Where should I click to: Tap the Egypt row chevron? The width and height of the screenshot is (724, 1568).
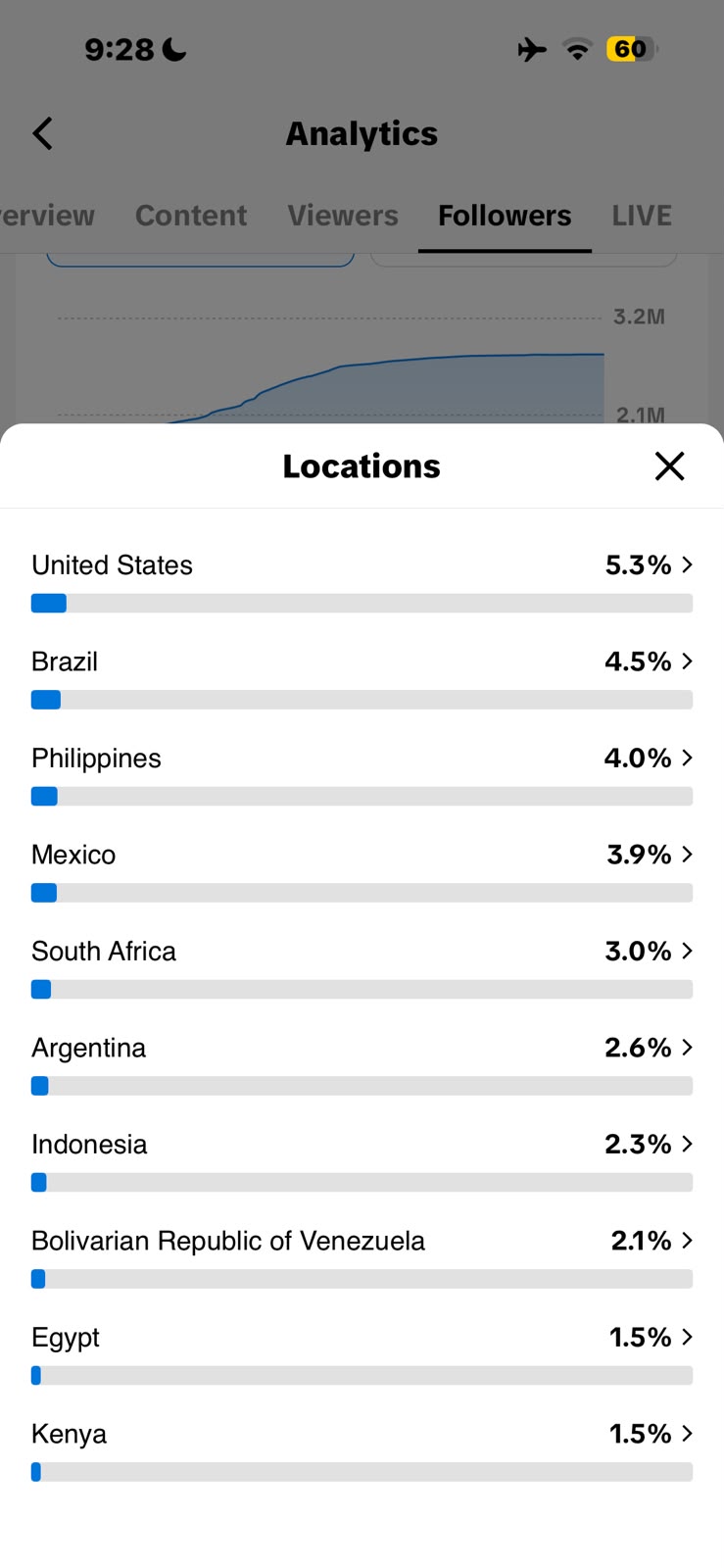[x=687, y=1337]
